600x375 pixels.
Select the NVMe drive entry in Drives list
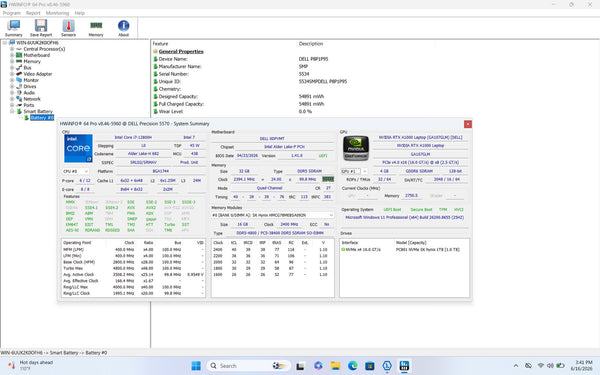(x=400, y=249)
